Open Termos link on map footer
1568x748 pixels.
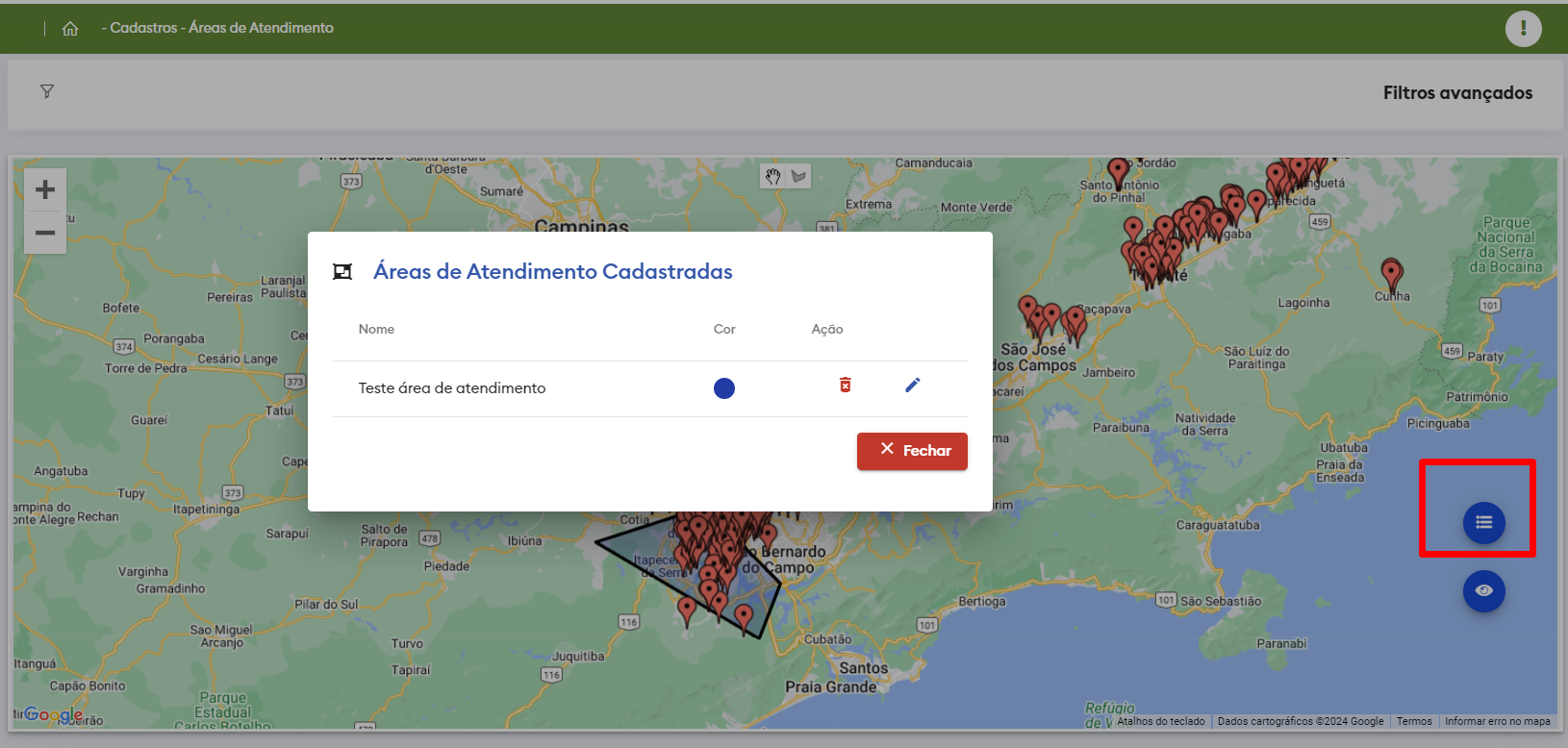tap(1413, 721)
